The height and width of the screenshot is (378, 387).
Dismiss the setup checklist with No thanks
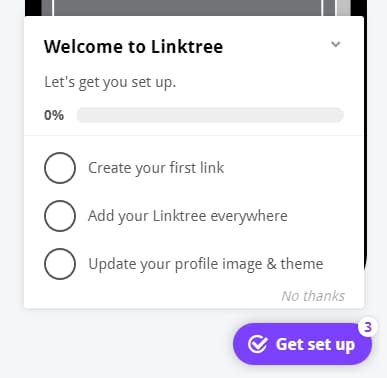point(313,296)
